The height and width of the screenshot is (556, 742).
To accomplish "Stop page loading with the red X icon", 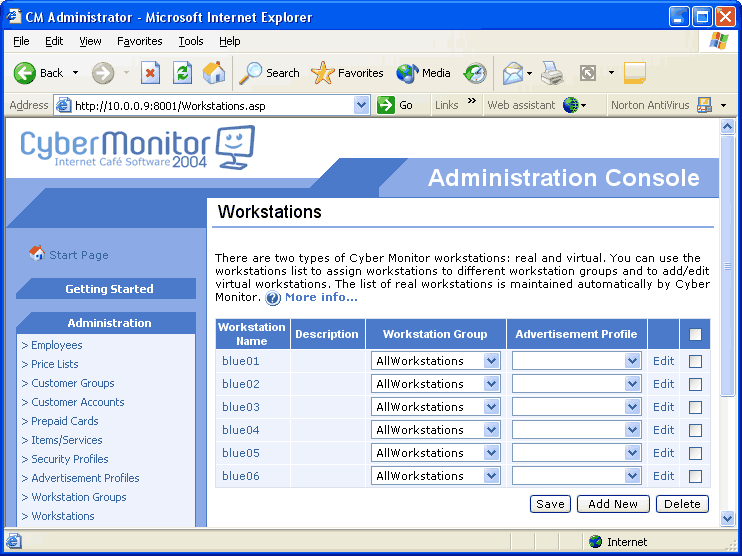I will (150, 73).
